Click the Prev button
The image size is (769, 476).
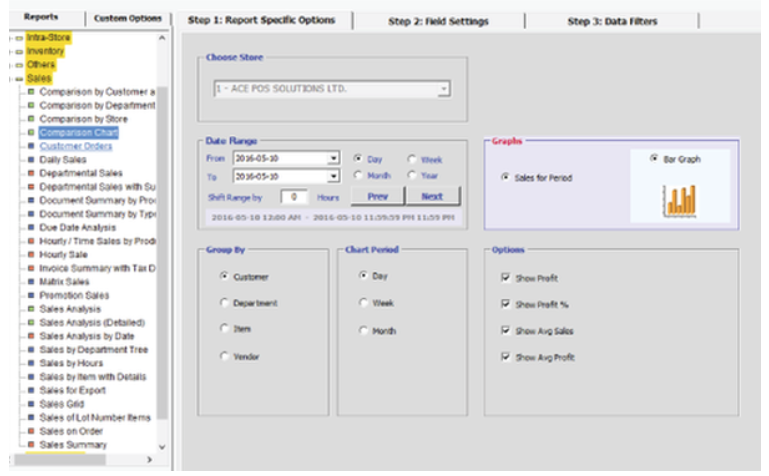[378, 197]
